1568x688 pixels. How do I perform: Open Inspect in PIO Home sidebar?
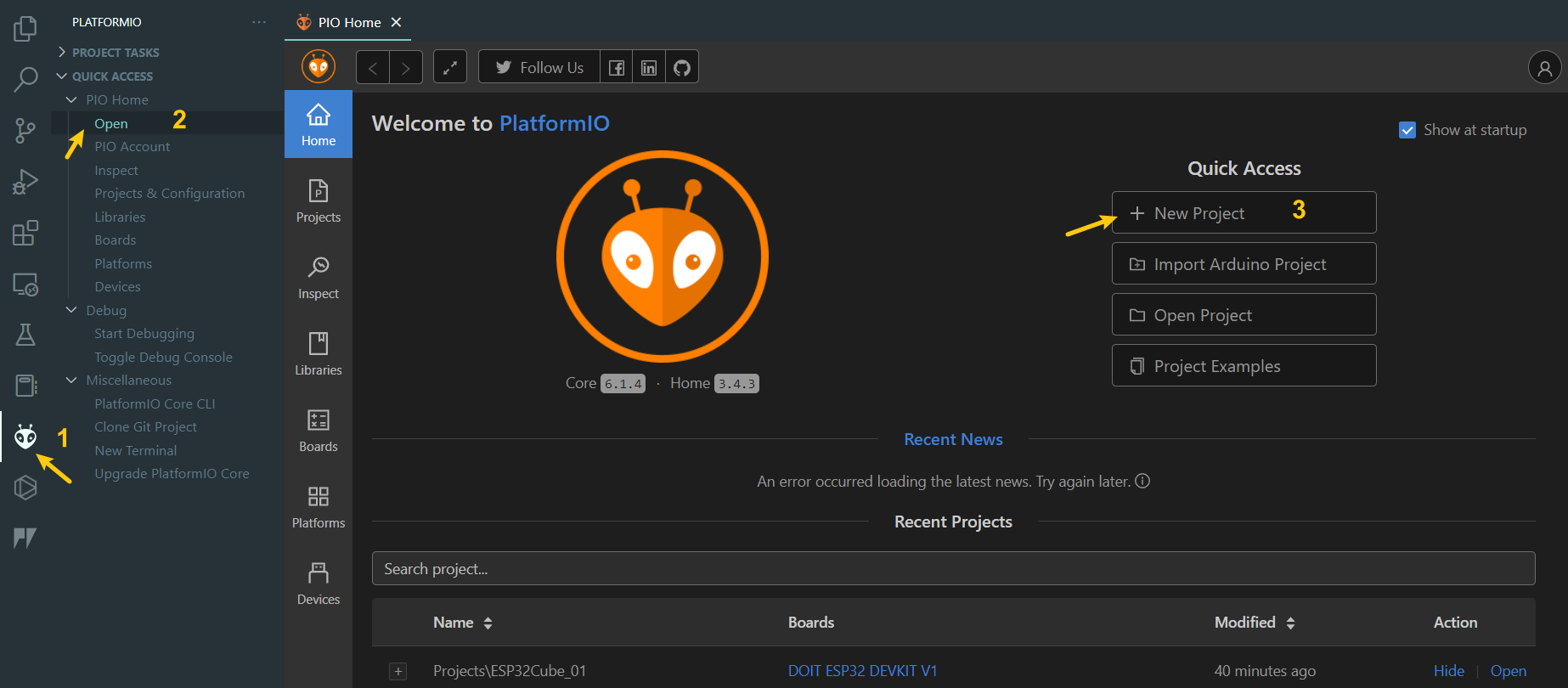coord(319,277)
